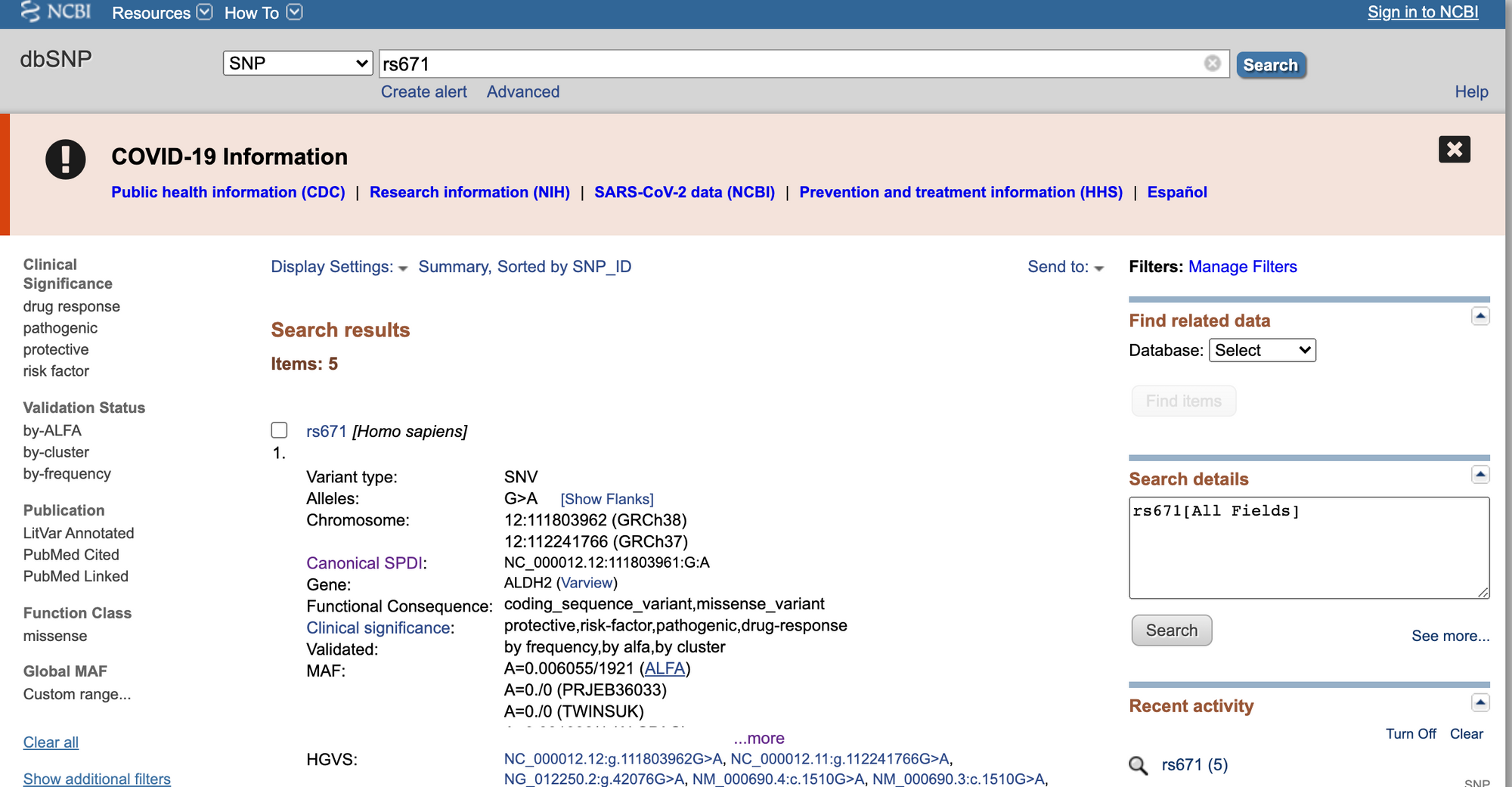
Task: Click the magnifier icon next to rs671 activity
Action: (x=1138, y=765)
